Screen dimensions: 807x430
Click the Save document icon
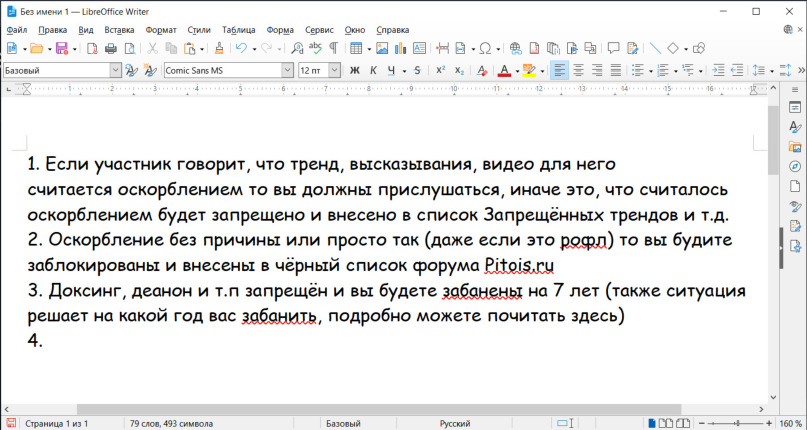pos(61,48)
